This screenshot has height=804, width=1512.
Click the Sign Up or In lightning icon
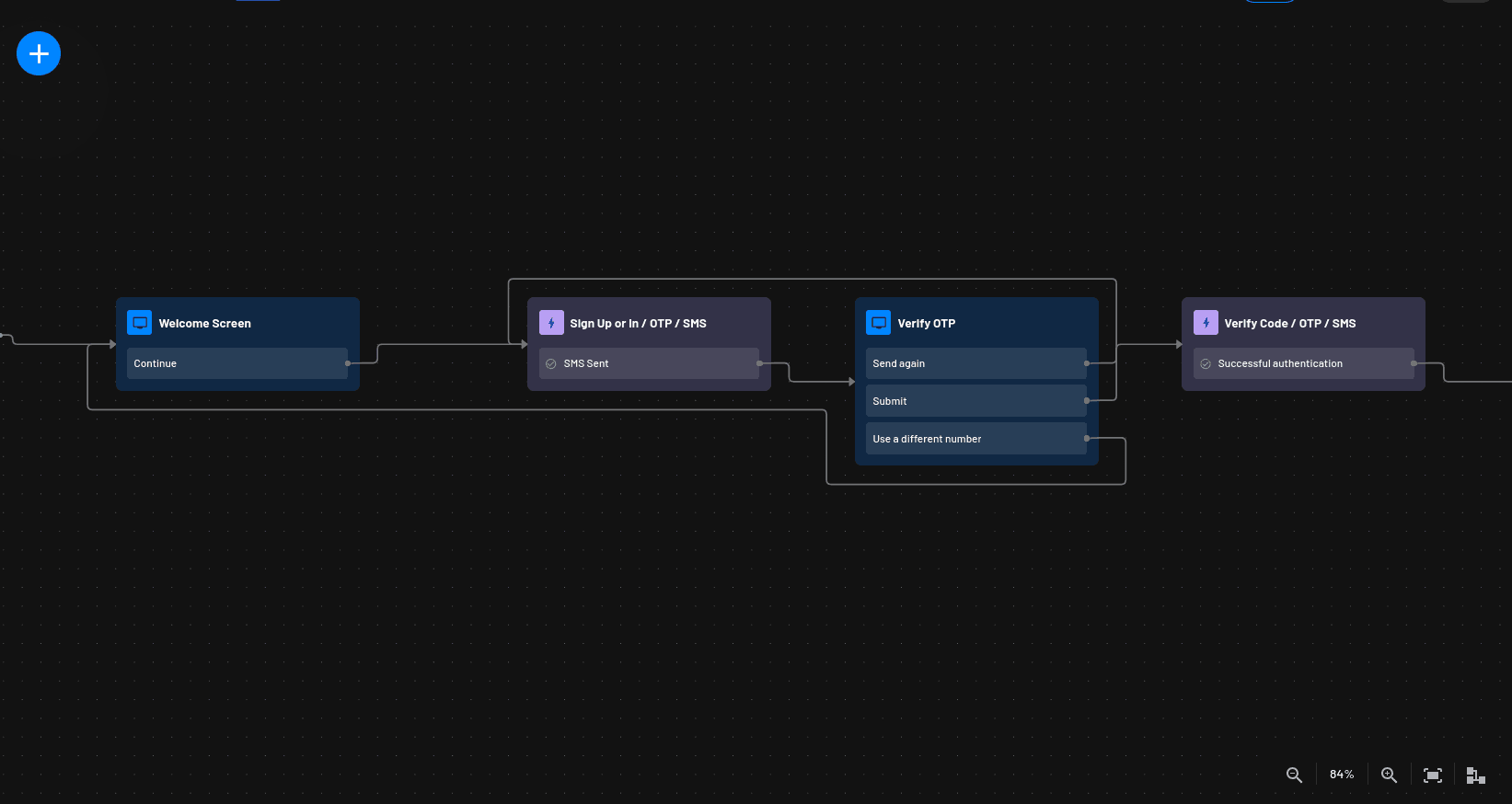(551, 323)
